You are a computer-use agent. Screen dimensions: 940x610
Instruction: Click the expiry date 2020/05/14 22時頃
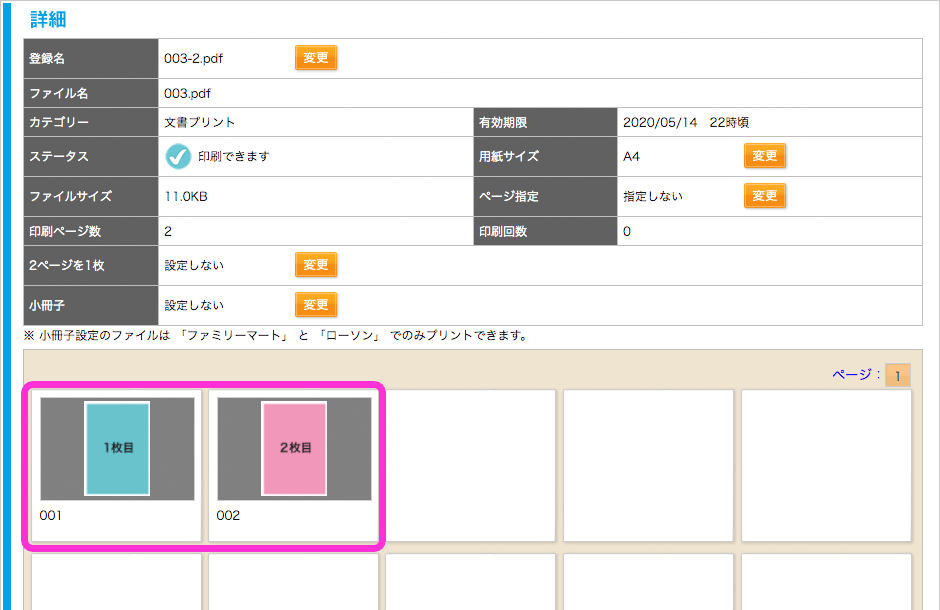click(x=686, y=122)
